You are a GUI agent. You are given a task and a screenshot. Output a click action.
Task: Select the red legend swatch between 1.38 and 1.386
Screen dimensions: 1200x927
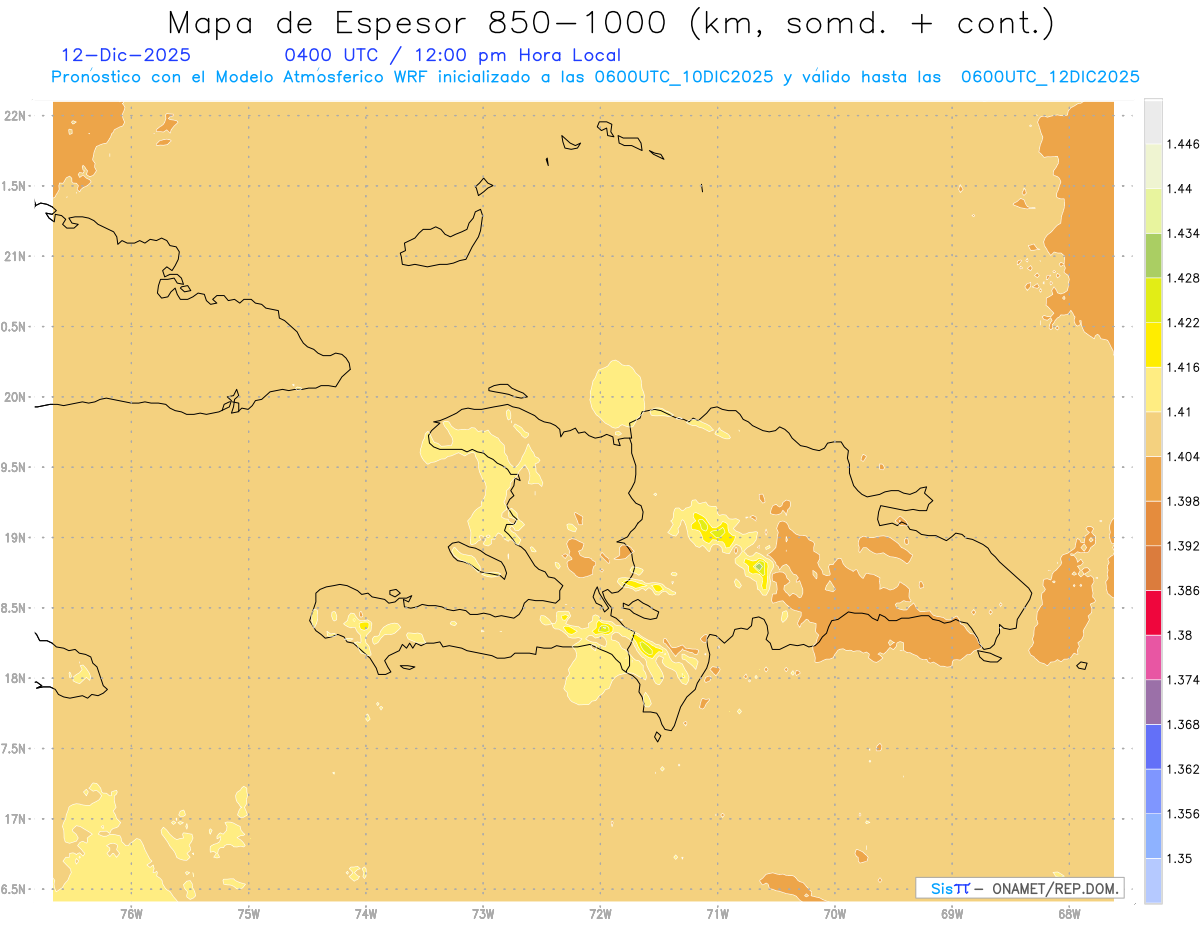tap(1153, 613)
